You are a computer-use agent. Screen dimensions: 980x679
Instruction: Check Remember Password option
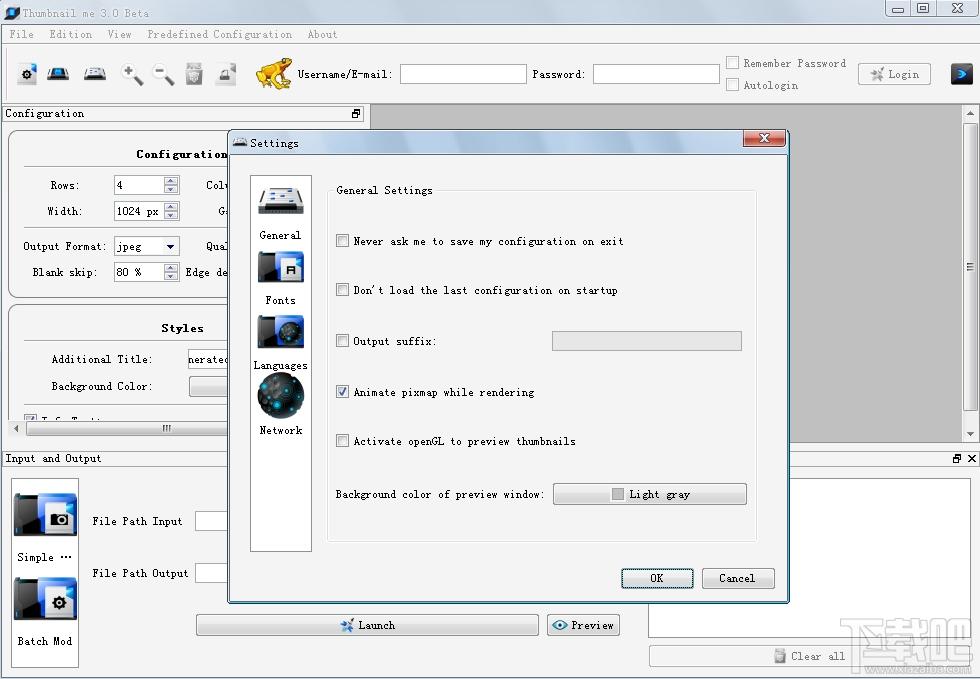pos(732,63)
